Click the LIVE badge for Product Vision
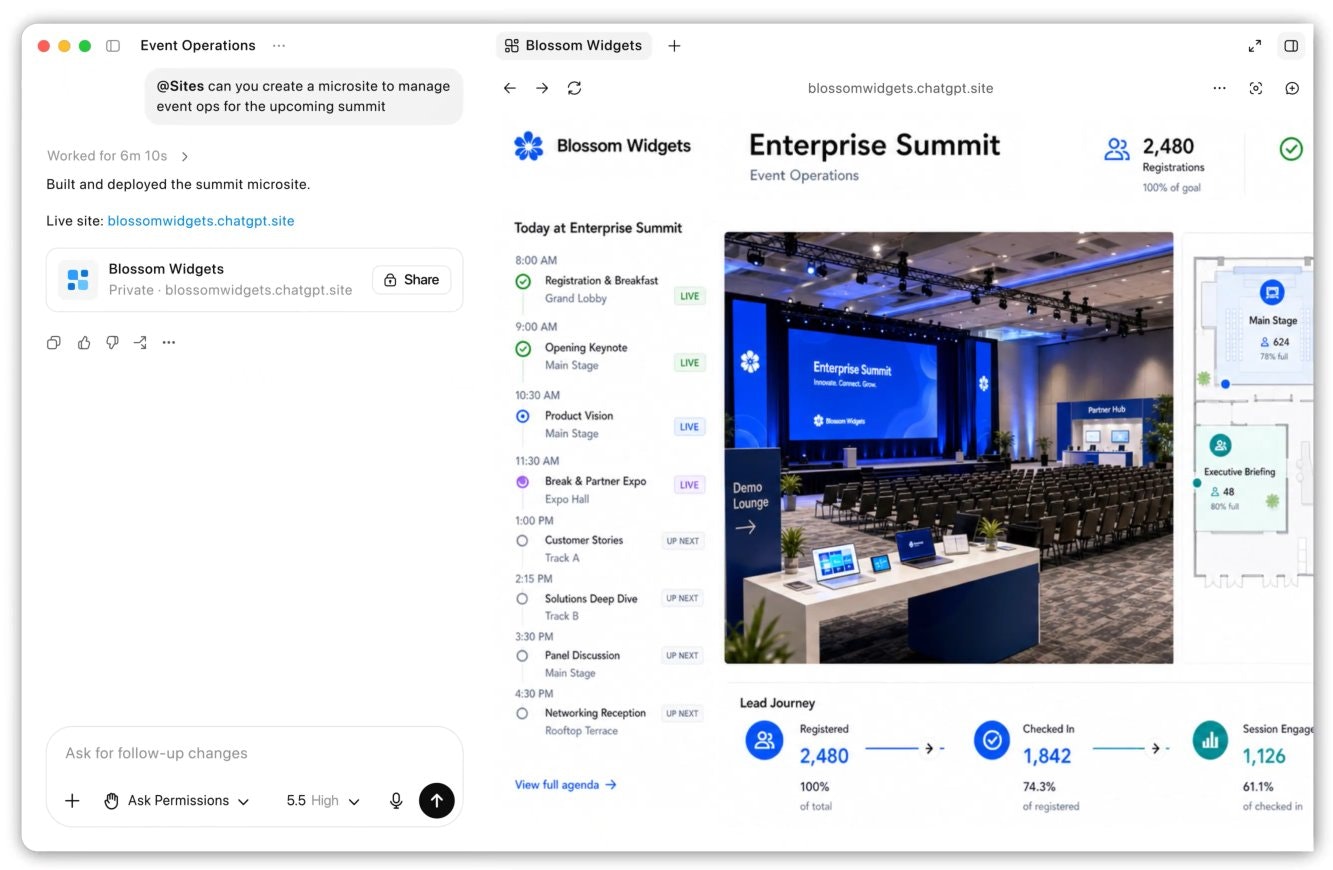Image resolution: width=1333 pixels, height=870 pixels. (x=689, y=427)
